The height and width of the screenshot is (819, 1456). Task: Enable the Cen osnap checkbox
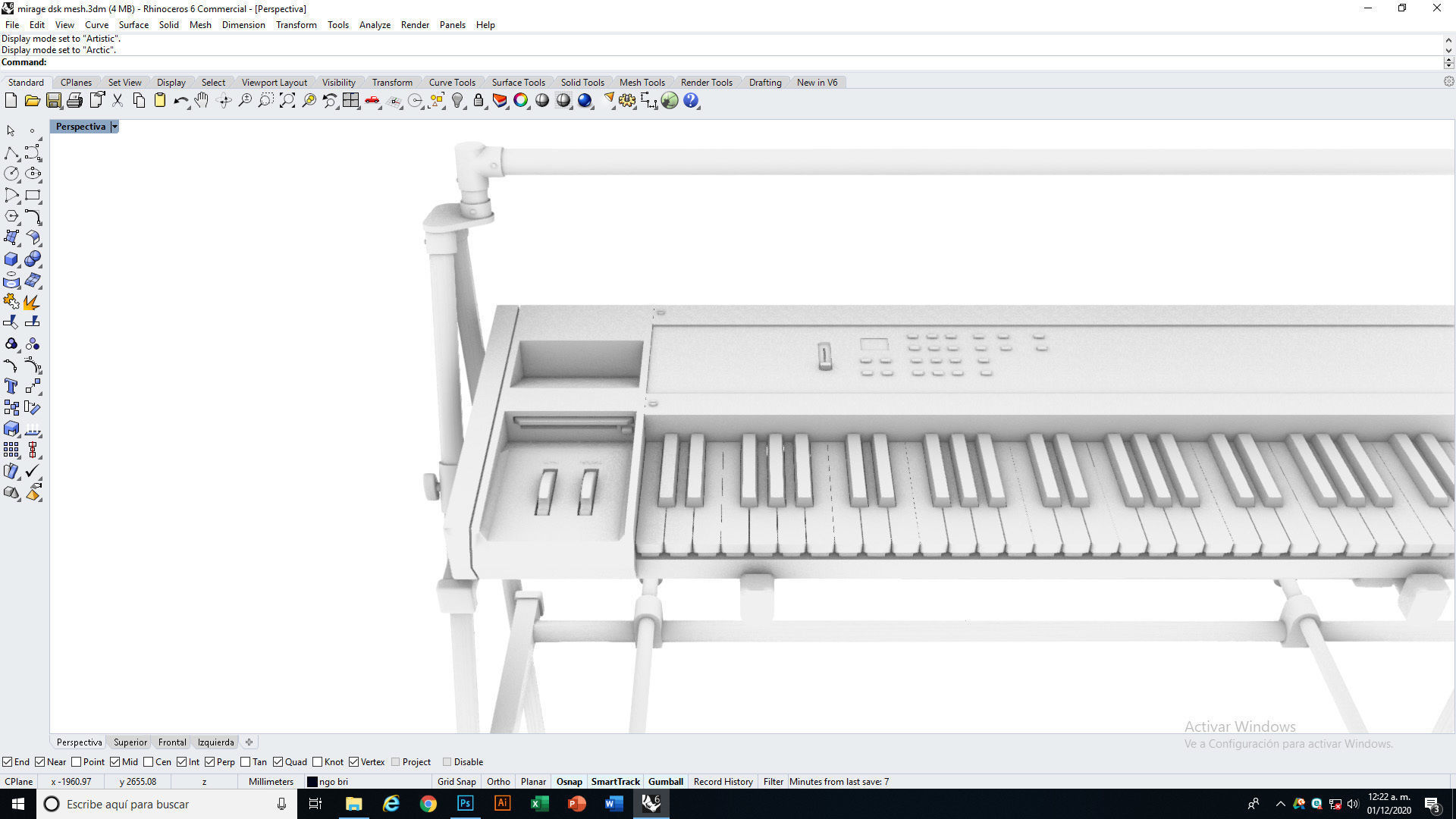[x=149, y=762]
